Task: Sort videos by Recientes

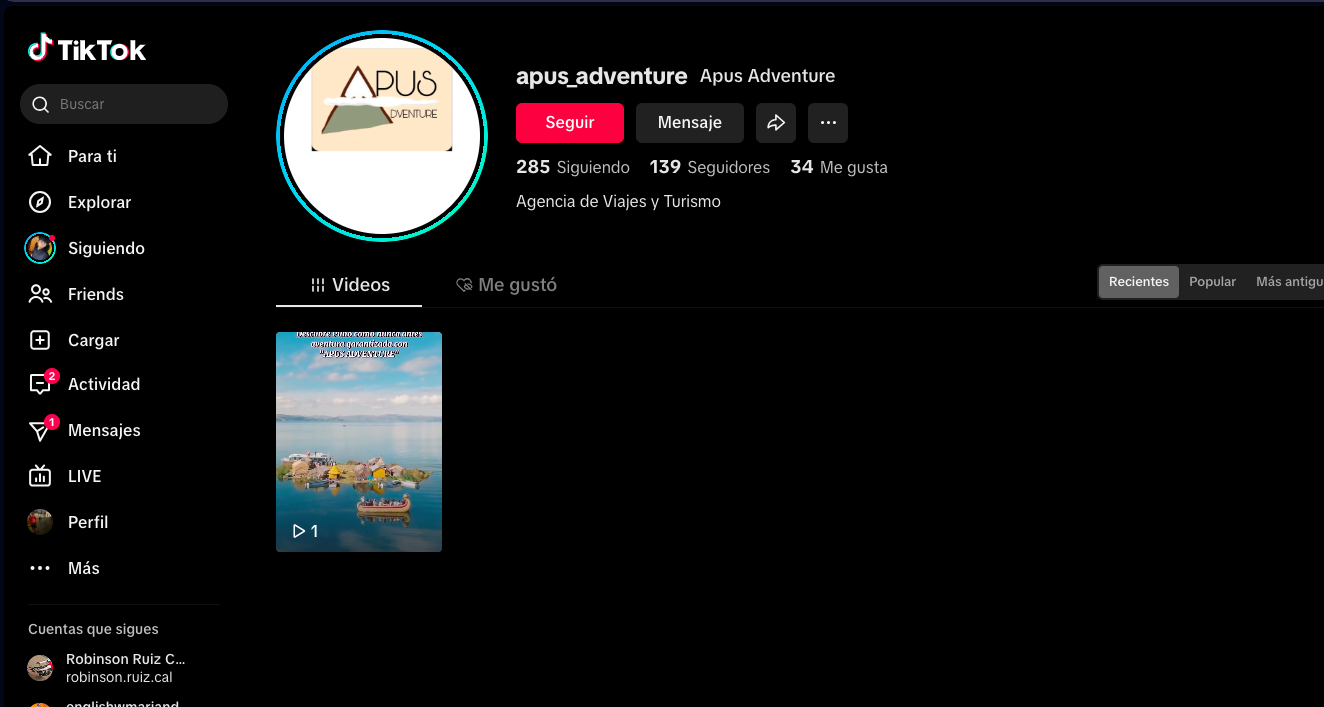Action: [x=1139, y=282]
